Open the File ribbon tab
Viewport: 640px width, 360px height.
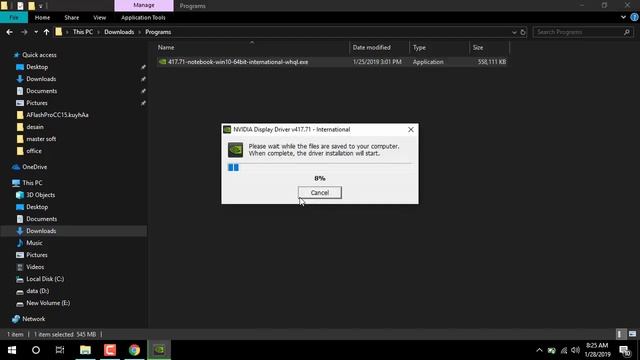point(14,18)
